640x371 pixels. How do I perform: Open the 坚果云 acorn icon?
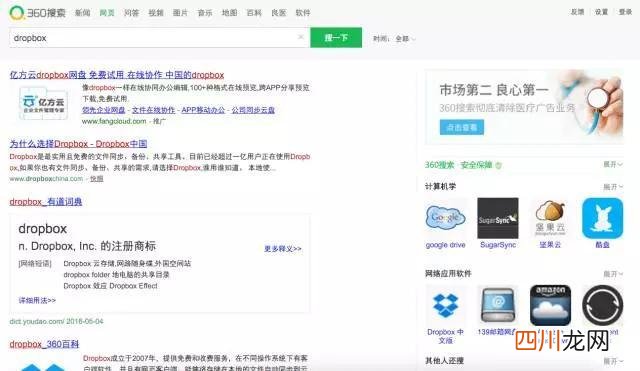(x=550, y=218)
